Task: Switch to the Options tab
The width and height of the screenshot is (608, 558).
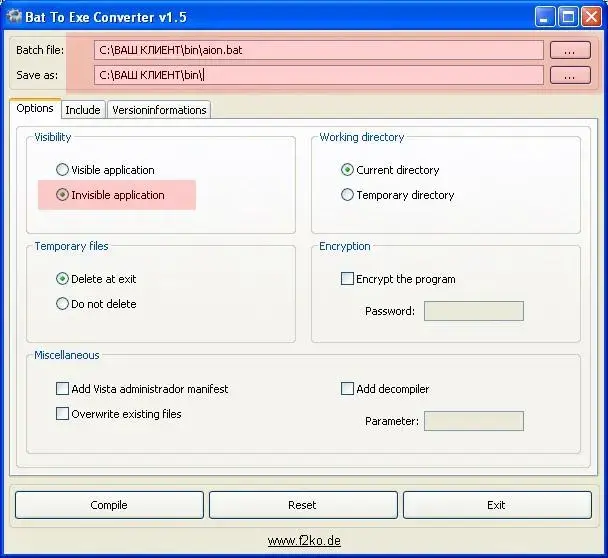Action: [35, 108]
